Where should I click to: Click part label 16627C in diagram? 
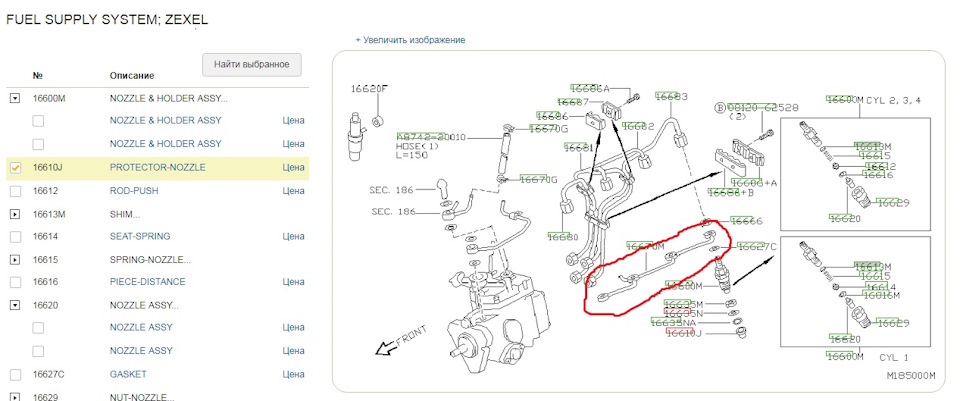[757, 246]
